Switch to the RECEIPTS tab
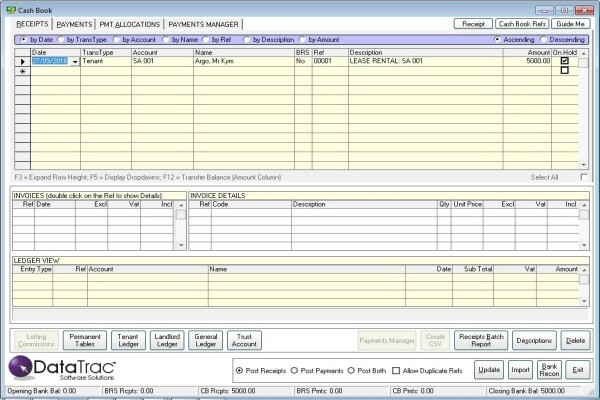 pos(32,24)
